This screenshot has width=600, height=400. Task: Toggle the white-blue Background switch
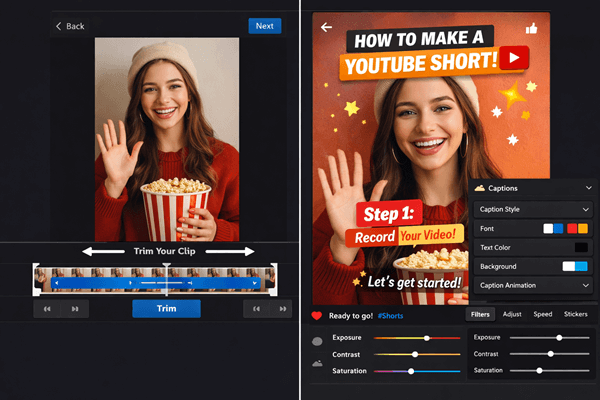(x=575, y=267)
